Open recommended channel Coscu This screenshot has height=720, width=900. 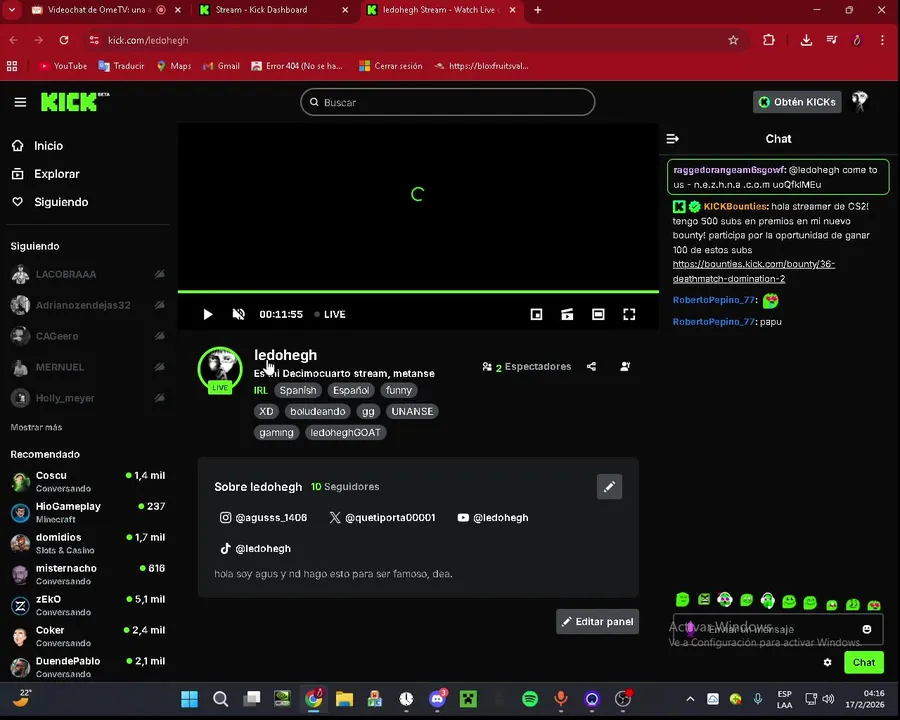(88, 482)
